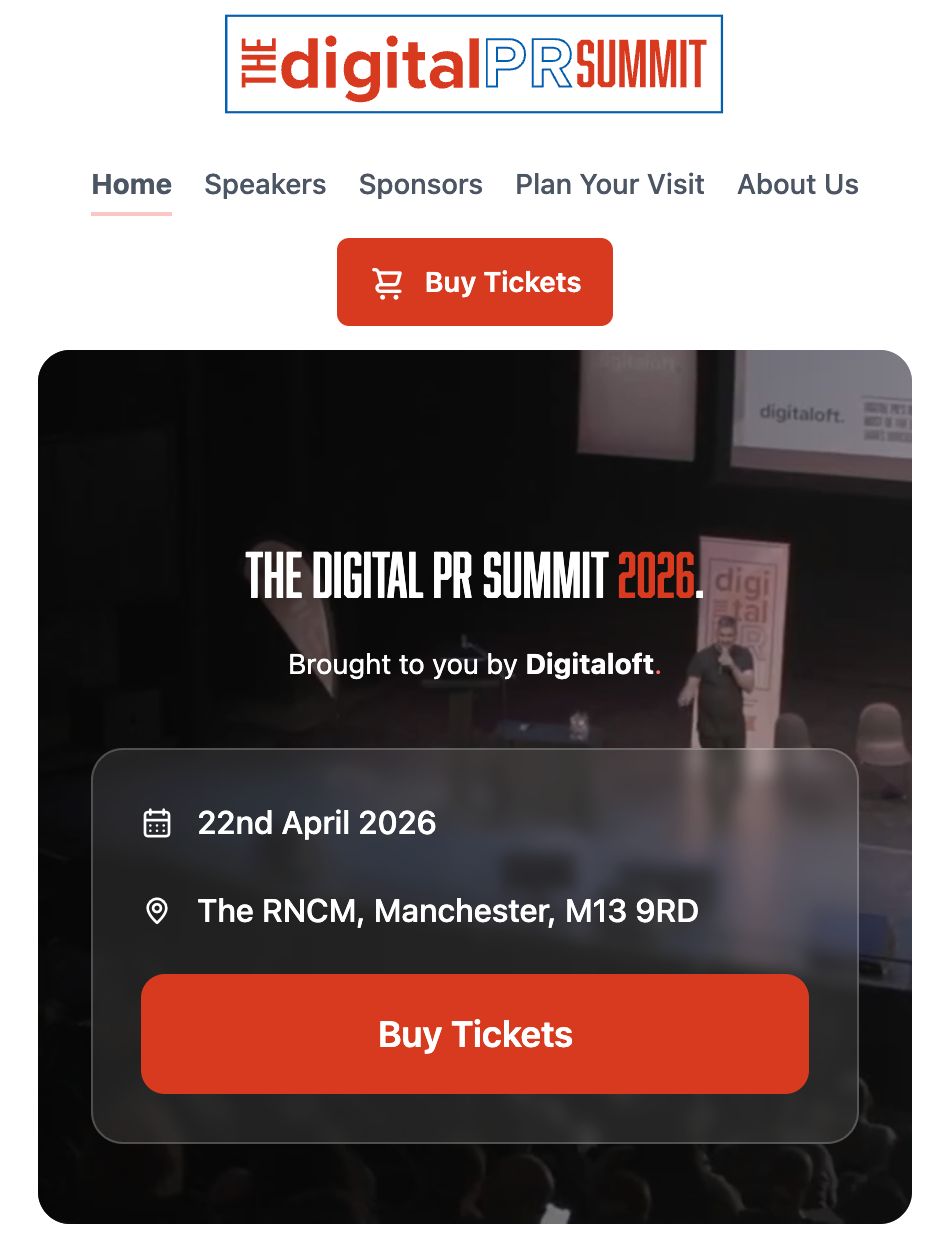The image size is (932, 1246).
Task: Click the red SUMMIT word in the logo
Action: pyautogui.click(x=641, y=65)
